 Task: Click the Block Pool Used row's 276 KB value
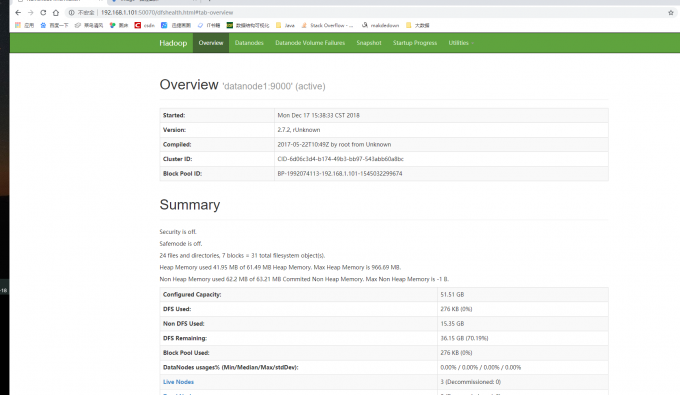pyautogui.click(x=456, y=353)
